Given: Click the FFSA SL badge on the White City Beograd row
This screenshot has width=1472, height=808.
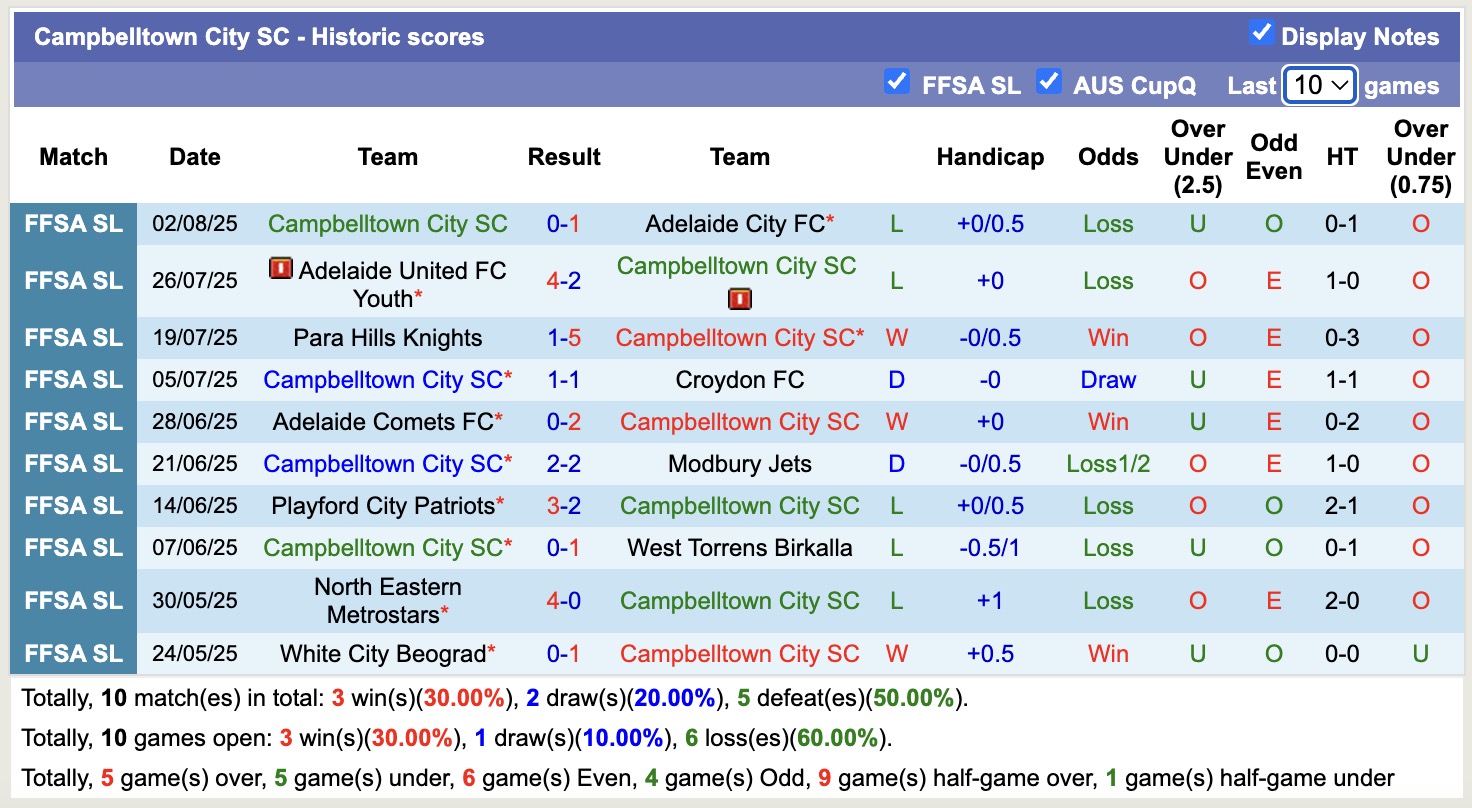Looking at the screenshot, I should point(74,653).
